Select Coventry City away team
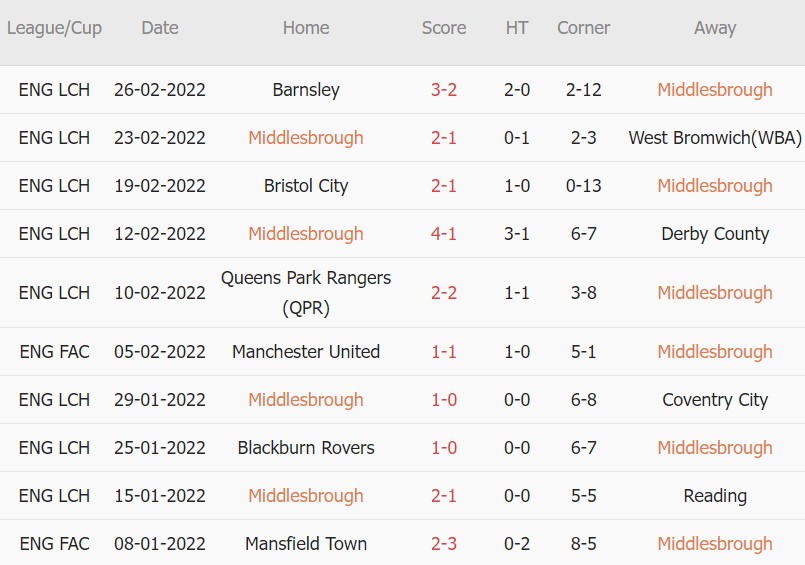Viewport: 805px width, 565px height. pos(715,400)
